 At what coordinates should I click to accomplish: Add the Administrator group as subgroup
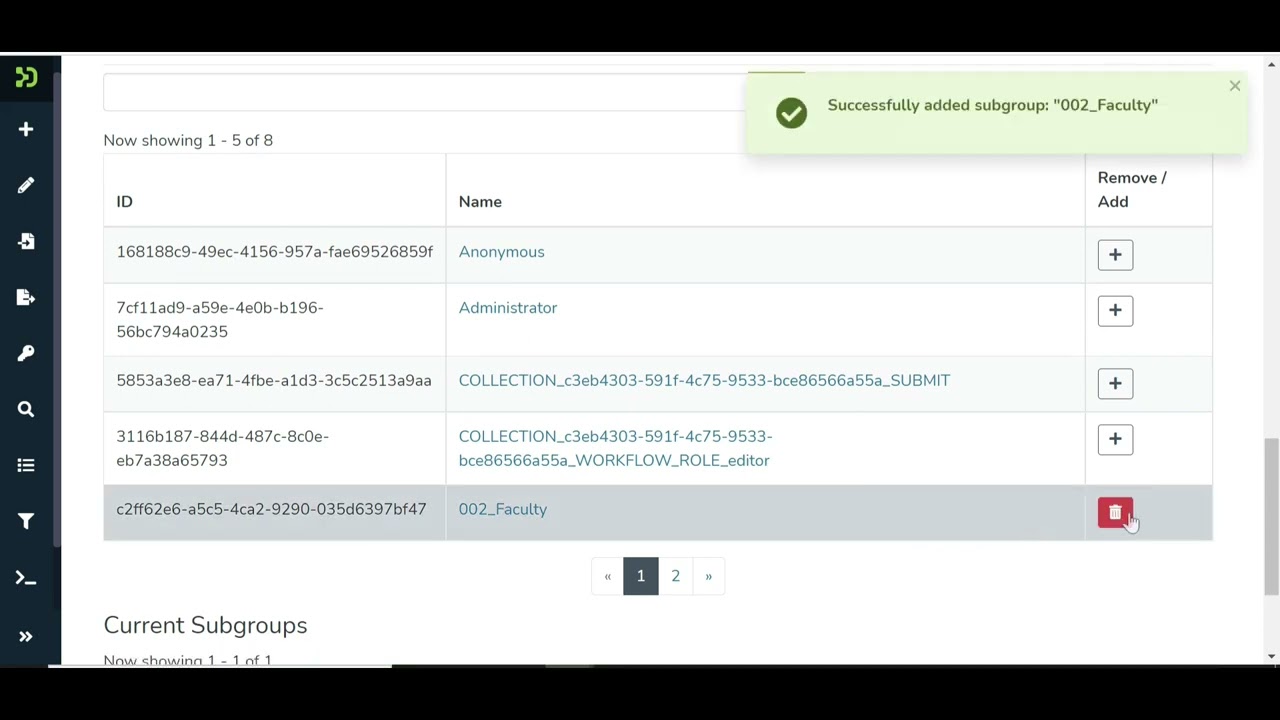[1115, 310]
